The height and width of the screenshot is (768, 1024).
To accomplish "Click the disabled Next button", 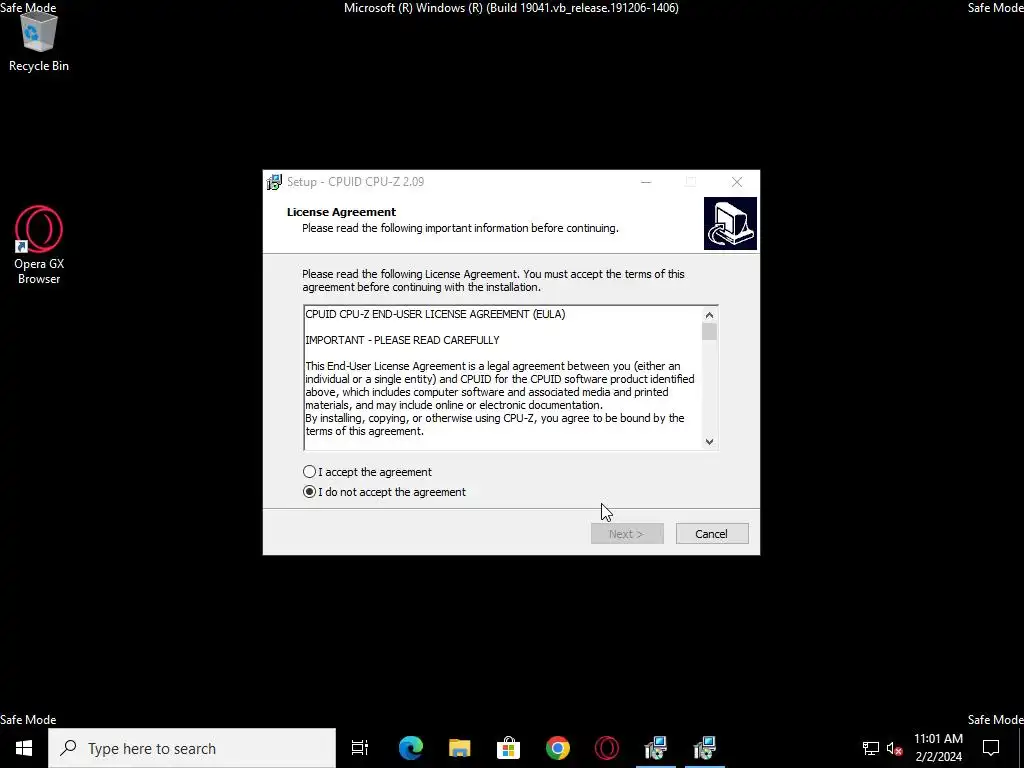I will (x=627, y=534).
